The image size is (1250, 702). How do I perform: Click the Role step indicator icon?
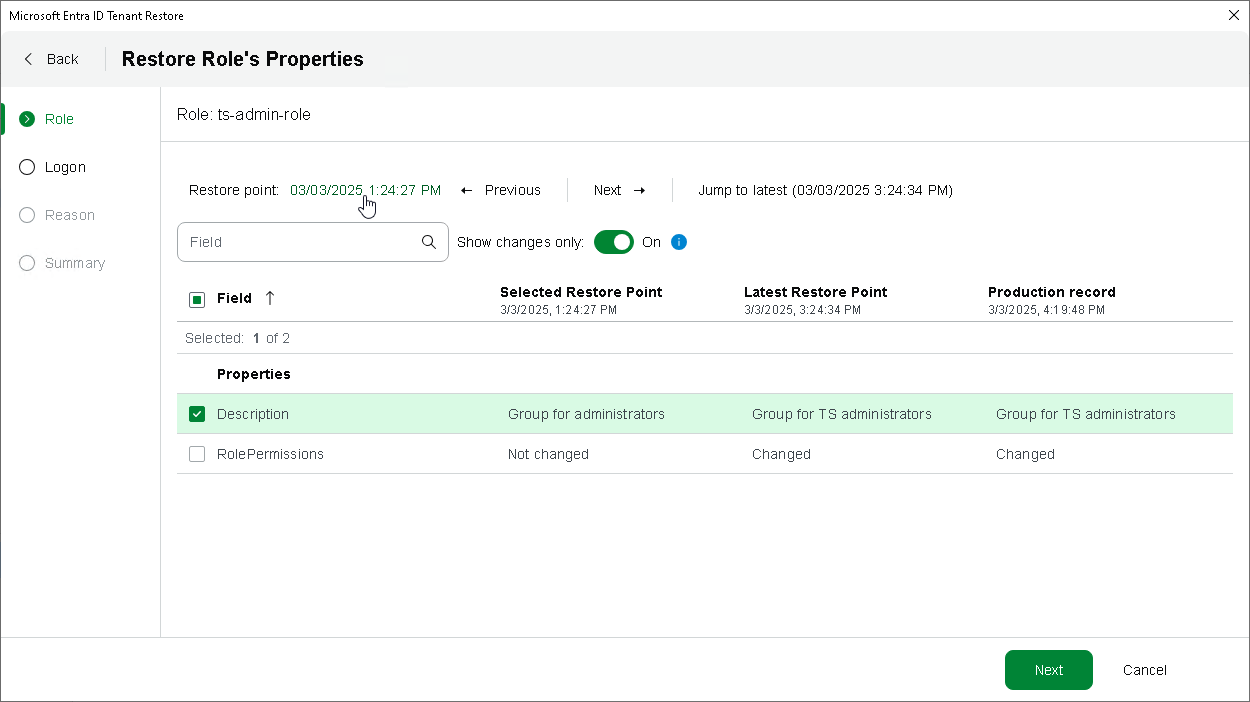pyautogui.click(x=27, y=119)
